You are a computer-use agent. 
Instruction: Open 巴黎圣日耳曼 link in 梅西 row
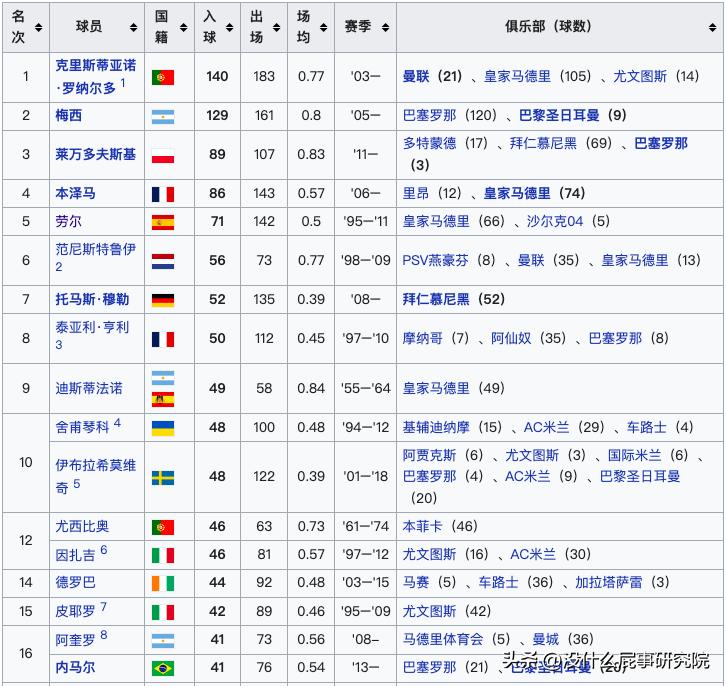tap(559, 115)
